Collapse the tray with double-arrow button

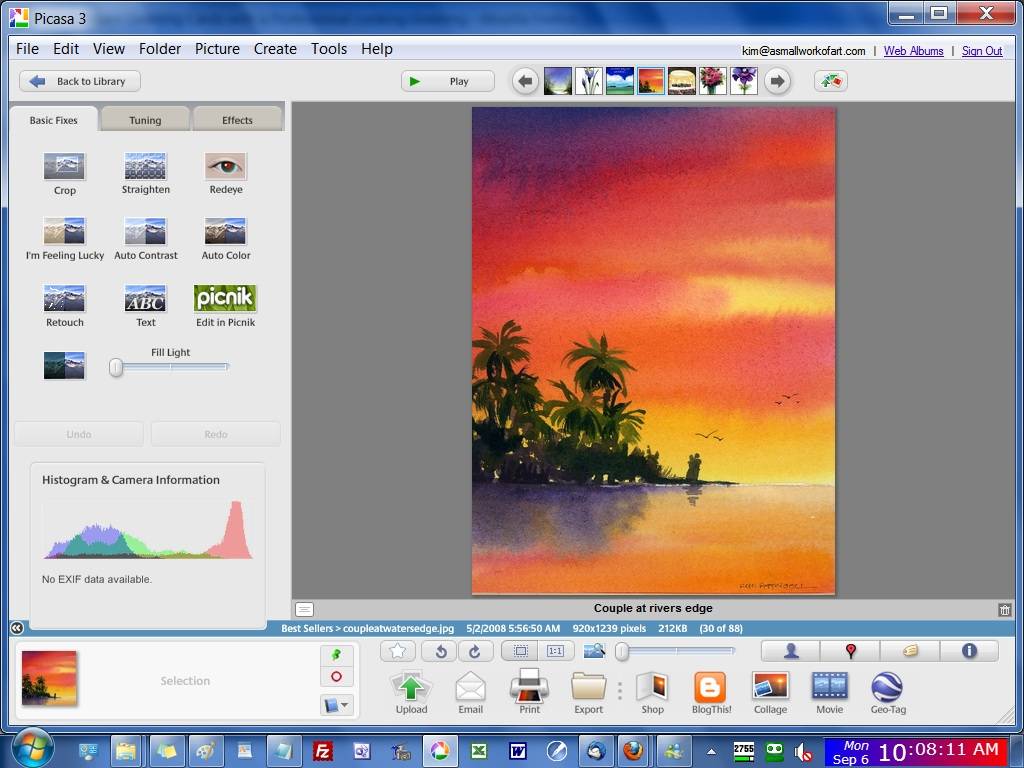pyautogui.click(x=17, y=628)
